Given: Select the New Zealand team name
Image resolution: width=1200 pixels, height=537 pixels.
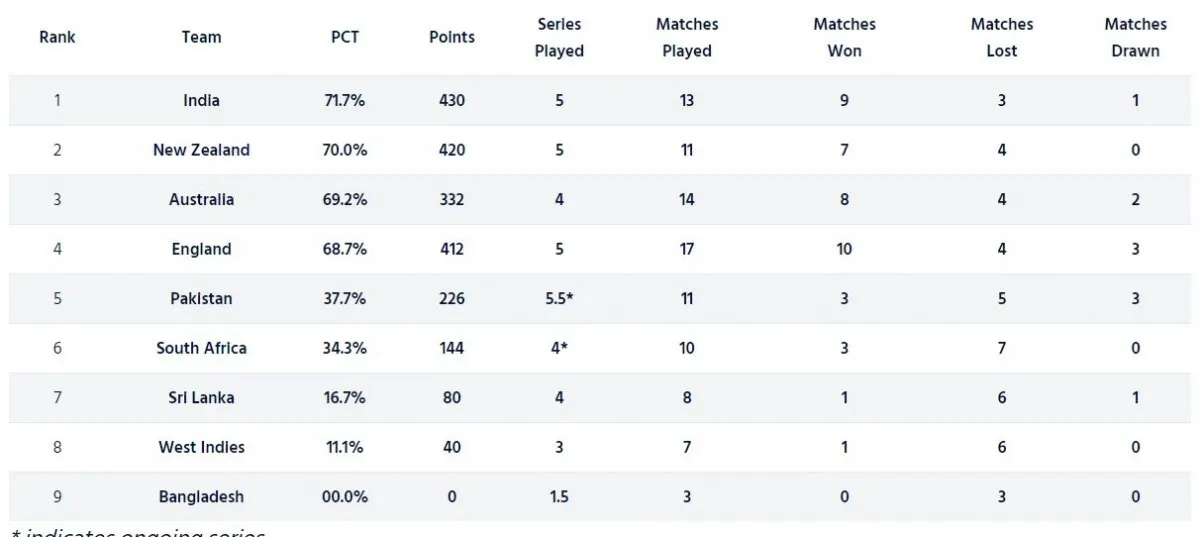Looking at the screenshot, I should (x=201, y=150).
